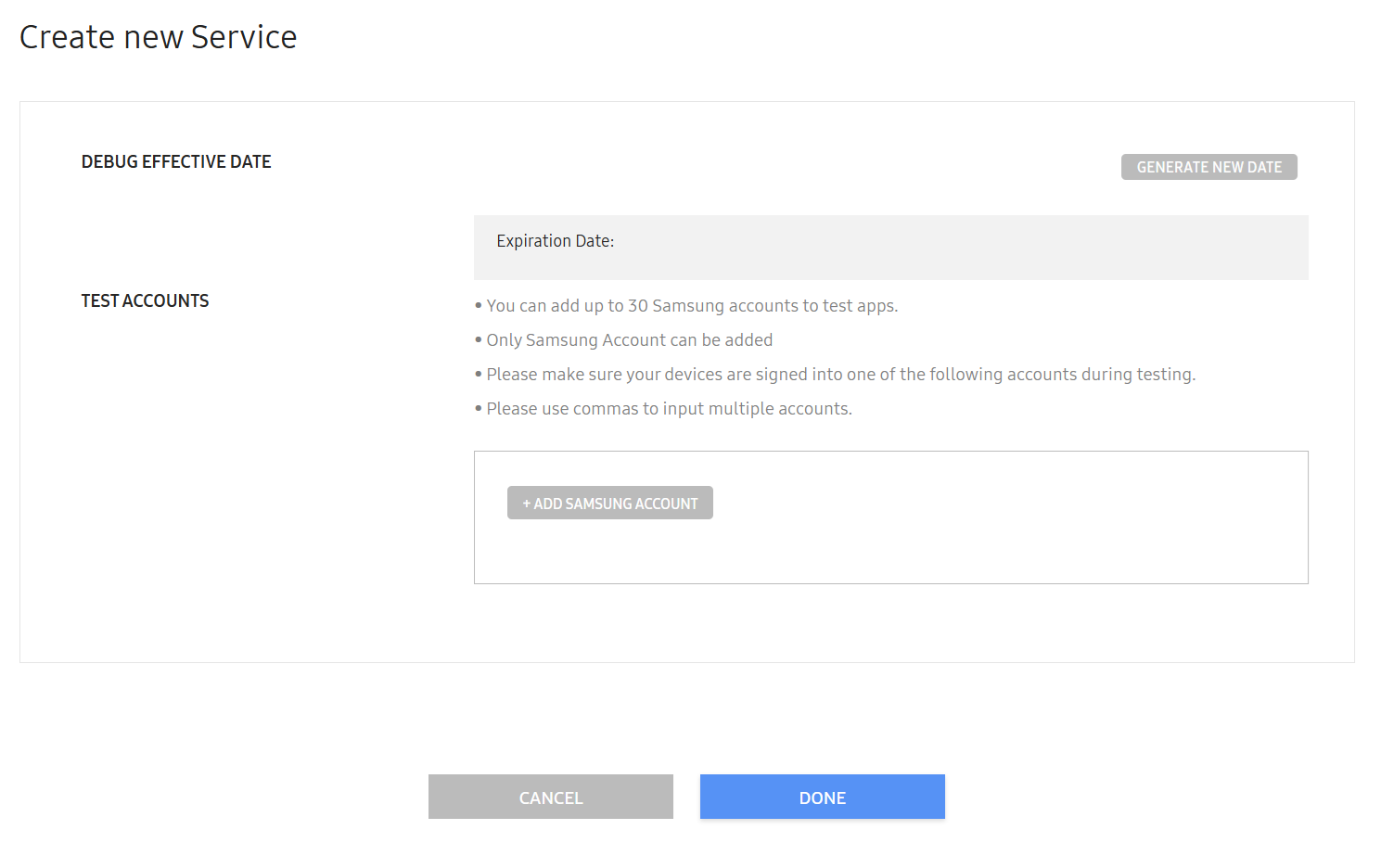Select the Debug Effective Date label
The height and width of the screenshot is (868, 1381).
coord(176,162)
